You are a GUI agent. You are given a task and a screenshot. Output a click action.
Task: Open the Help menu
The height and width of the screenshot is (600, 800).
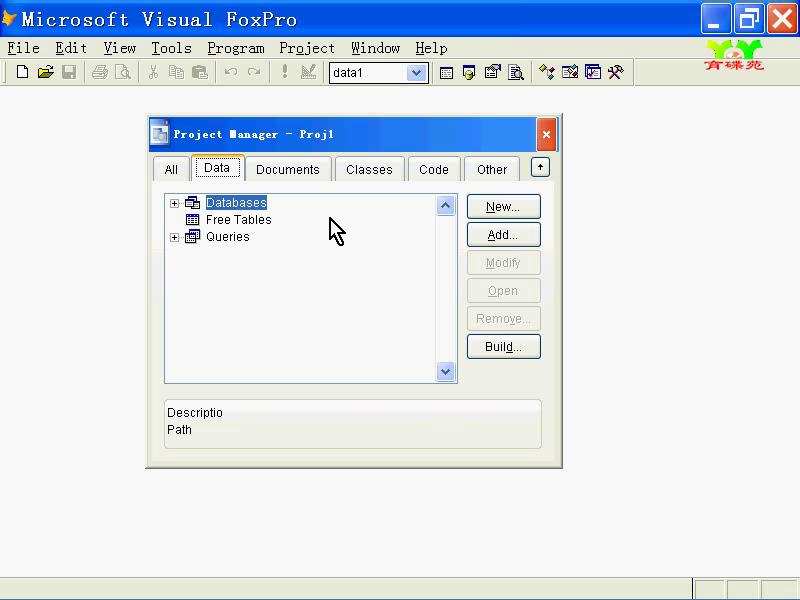(x=431, y=48)
